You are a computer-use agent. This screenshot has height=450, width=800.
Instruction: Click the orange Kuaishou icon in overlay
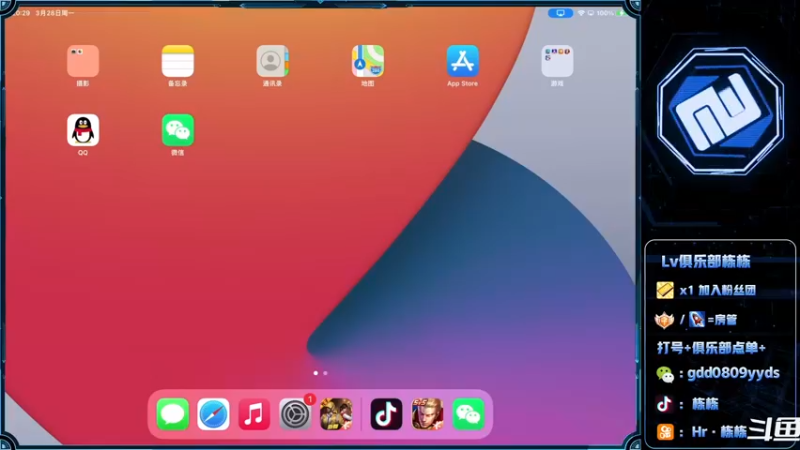(x=665, y=432)
